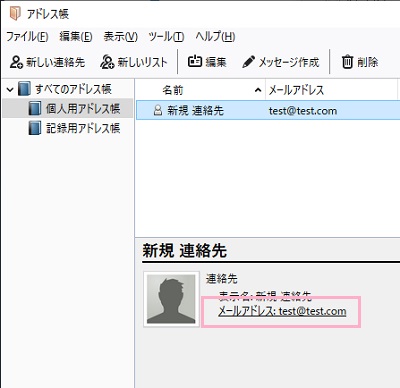Click the contact silhouette photo
Screen dimensions: 400x388
pos(171,299)
